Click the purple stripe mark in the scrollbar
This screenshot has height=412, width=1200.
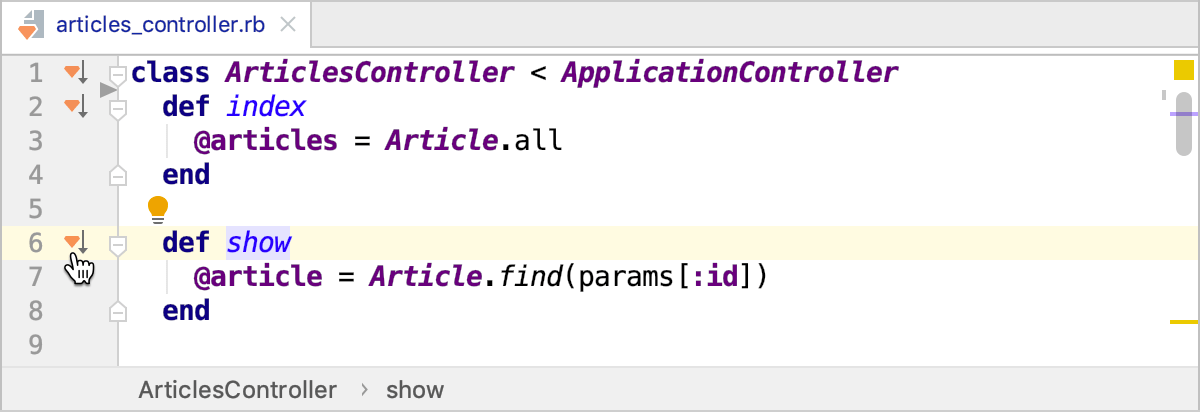1183,114
